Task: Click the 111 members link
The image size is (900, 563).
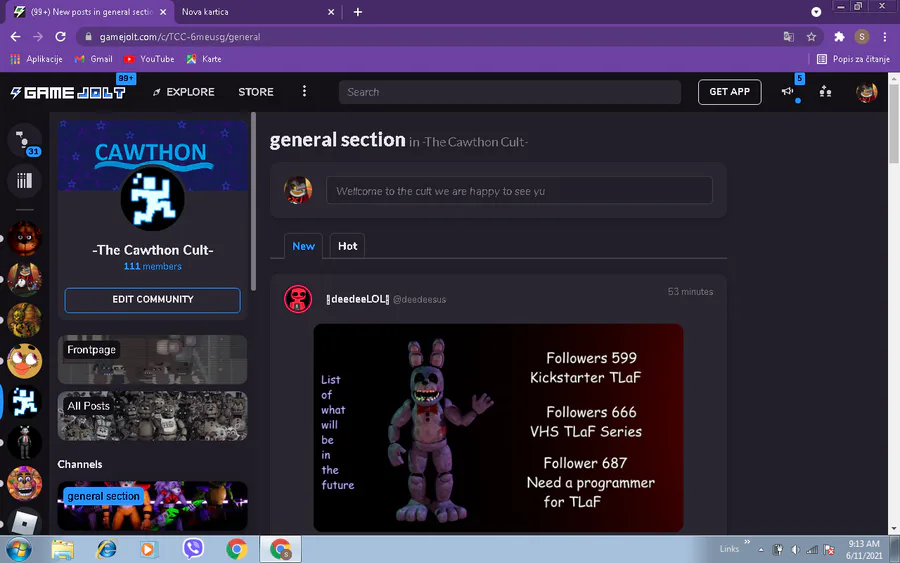Action: pyautogui.click(x=153, y=266)
